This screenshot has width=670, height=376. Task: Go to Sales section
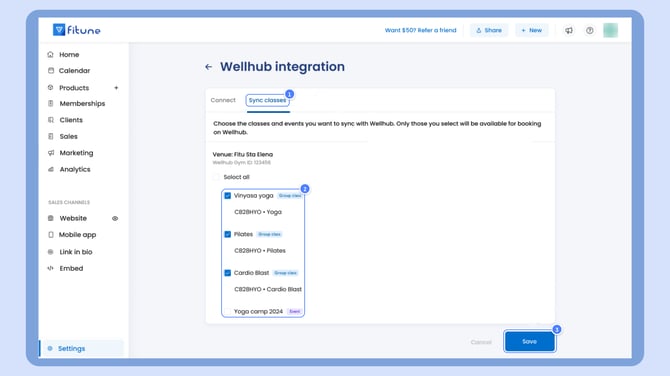(68, 136)
